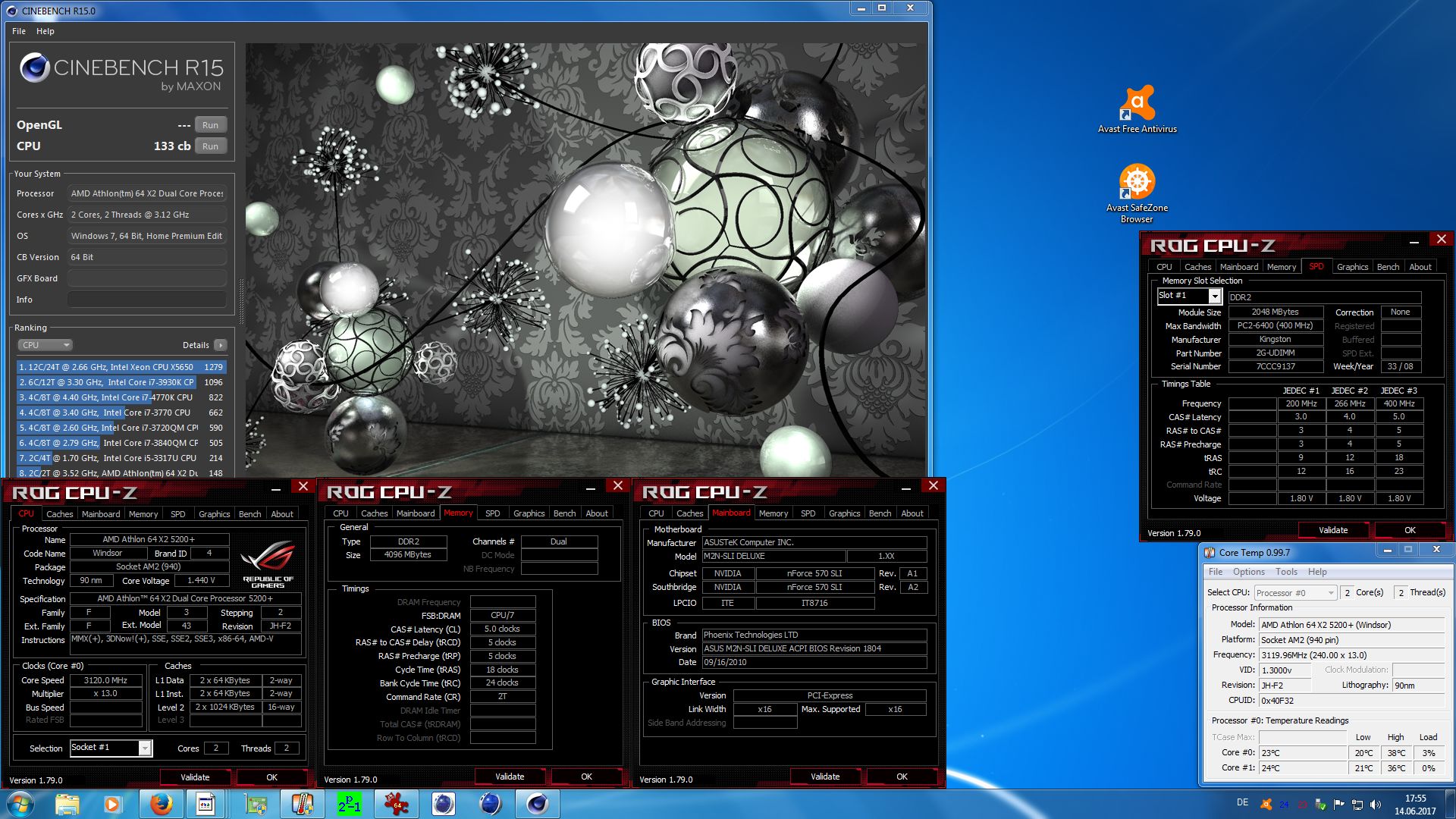This screenshot has height=819, width=1456.
Task: Click the Details arrow in Ranking
Action: (x=221, y=345)
